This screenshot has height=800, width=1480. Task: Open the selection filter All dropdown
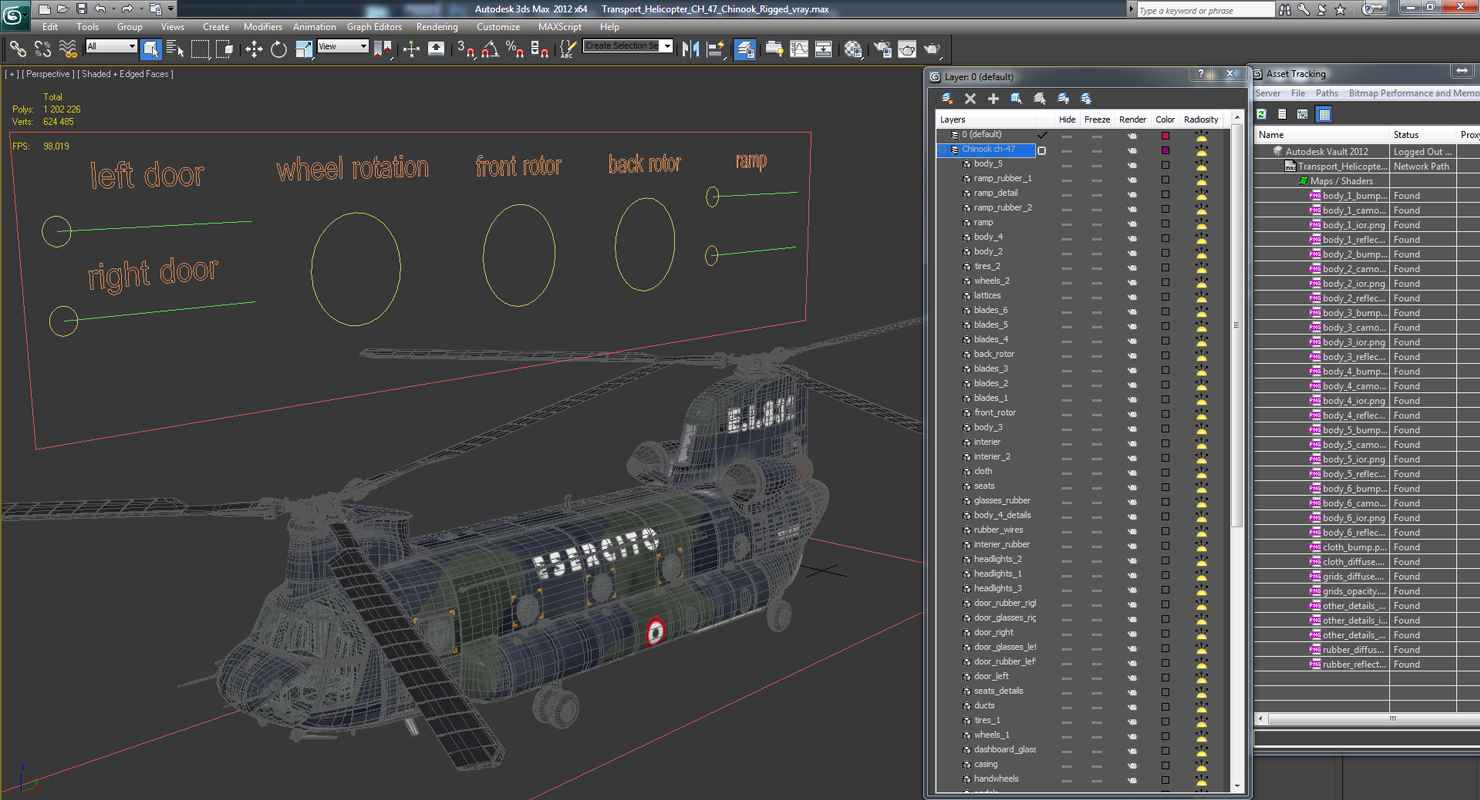(x=110, y=47)
